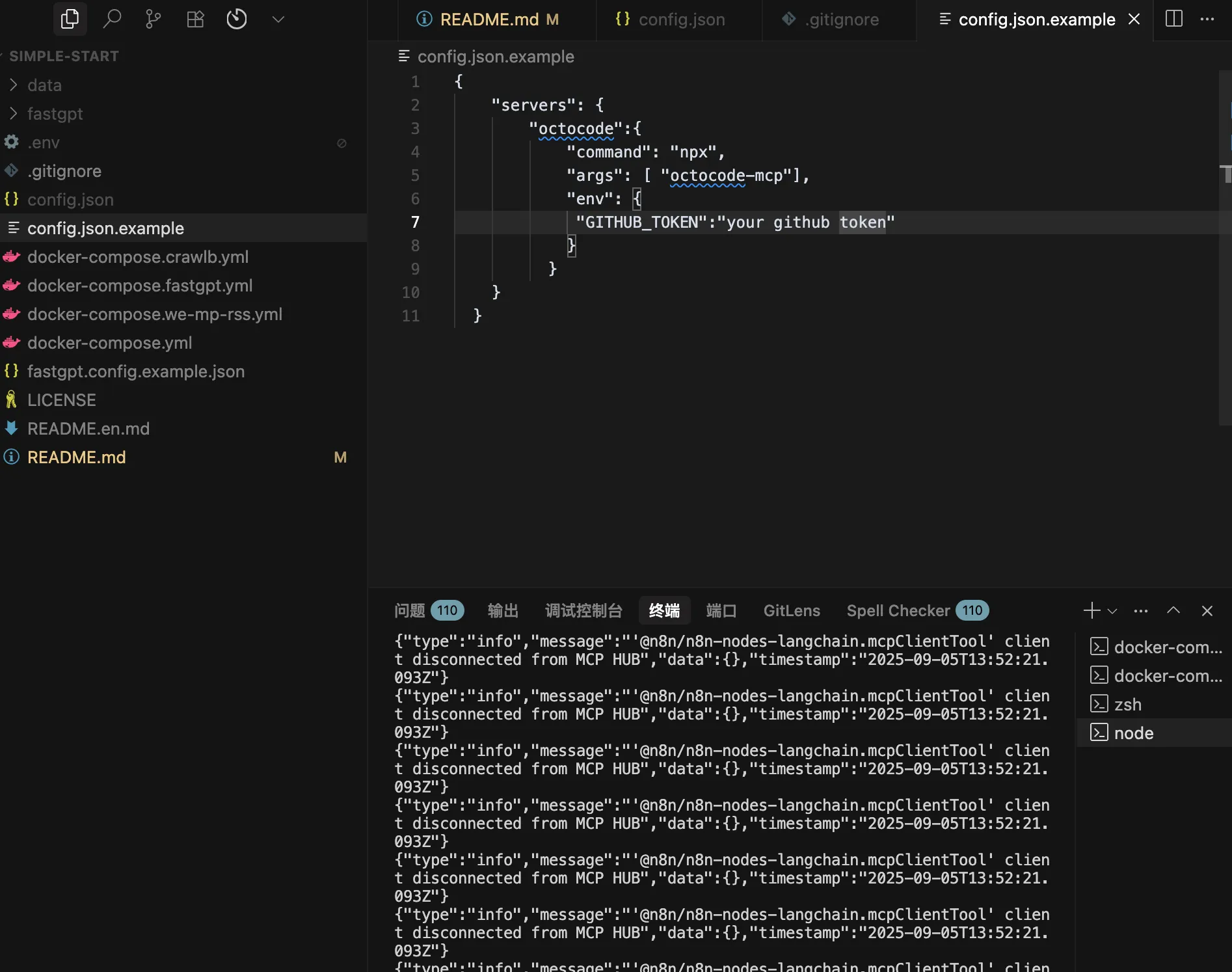Open .gitignore in the explorer
The image size is (1232, 972).
pyautogui.click(x=183, y=171)
